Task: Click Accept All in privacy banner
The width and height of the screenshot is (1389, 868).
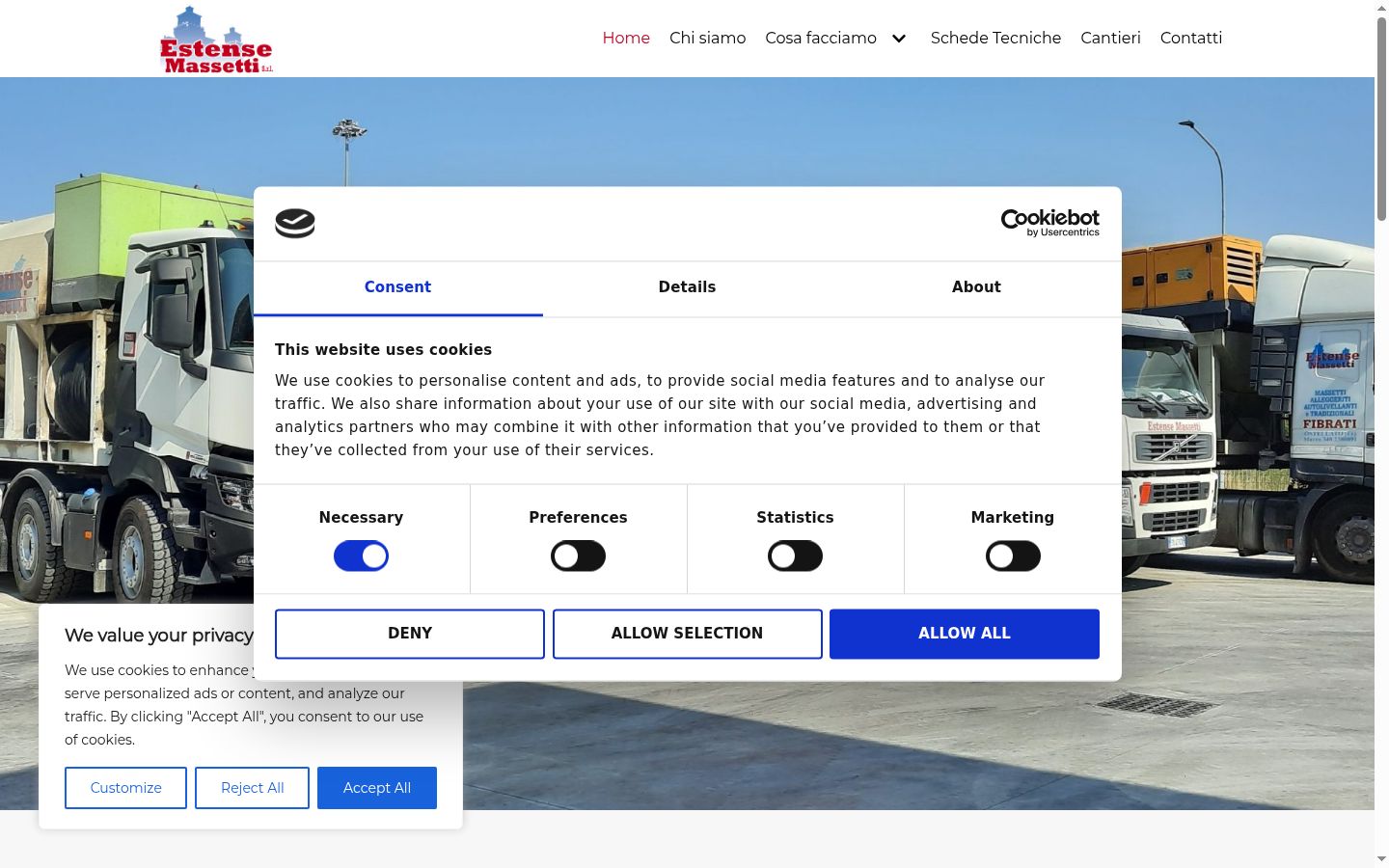Action: click(x=377, y=788)
